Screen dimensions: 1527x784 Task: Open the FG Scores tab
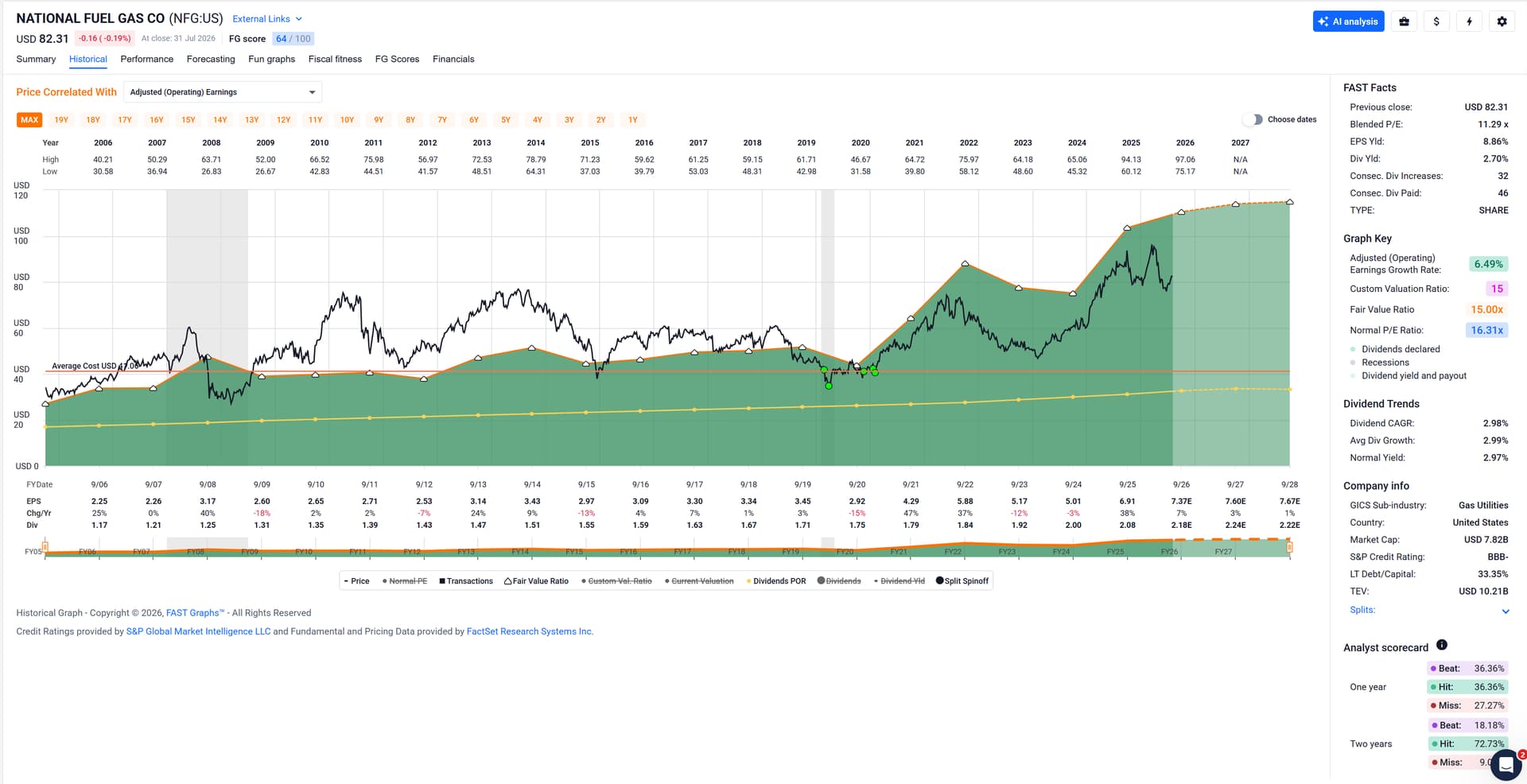coord(397,59)
